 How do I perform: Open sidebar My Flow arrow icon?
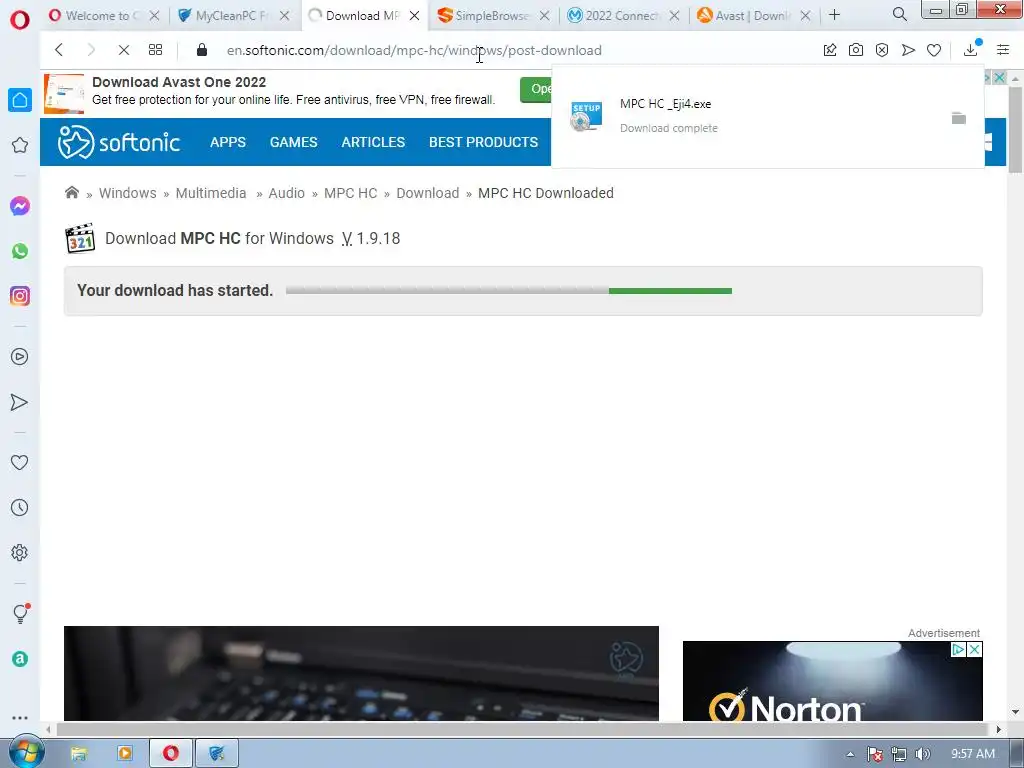click(x=20, y=402)
